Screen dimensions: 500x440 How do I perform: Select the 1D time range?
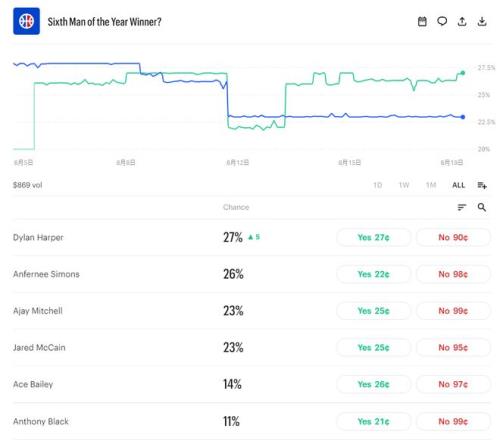(x=377, y=185)
